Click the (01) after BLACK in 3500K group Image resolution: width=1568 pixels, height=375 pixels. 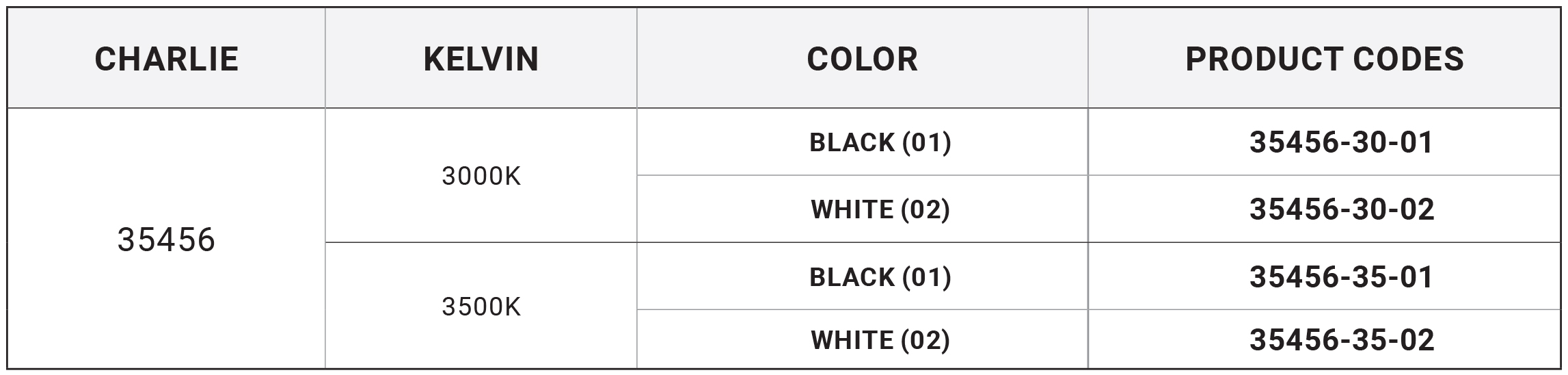pos(926,277)
